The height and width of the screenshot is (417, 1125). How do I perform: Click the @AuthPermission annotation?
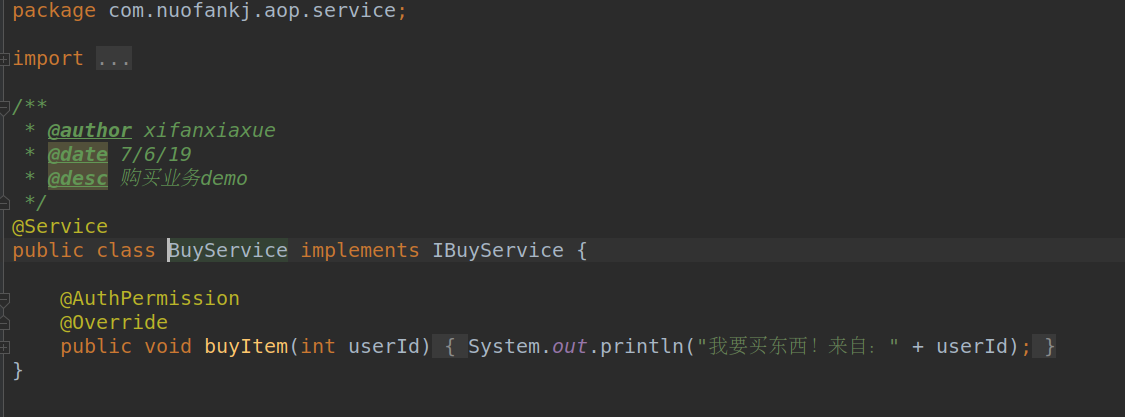click(150, 299)
